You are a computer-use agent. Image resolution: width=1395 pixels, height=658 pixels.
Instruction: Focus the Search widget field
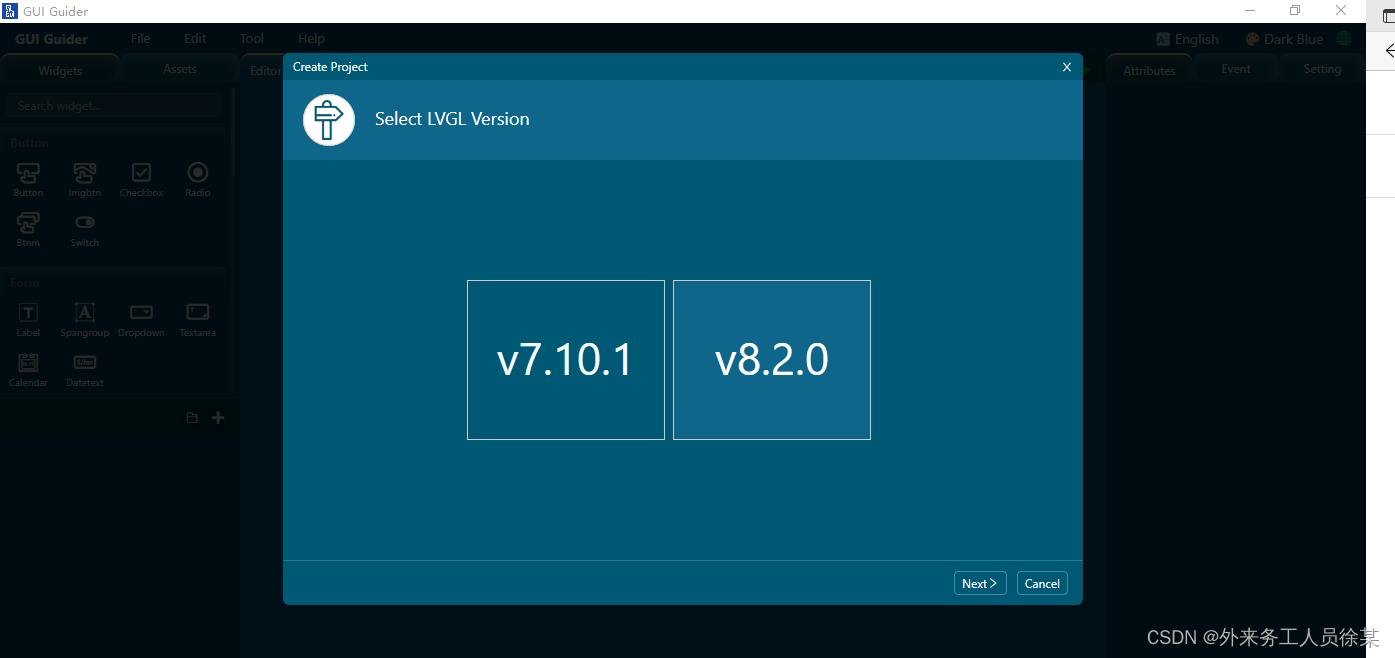[x=113, y=105]
